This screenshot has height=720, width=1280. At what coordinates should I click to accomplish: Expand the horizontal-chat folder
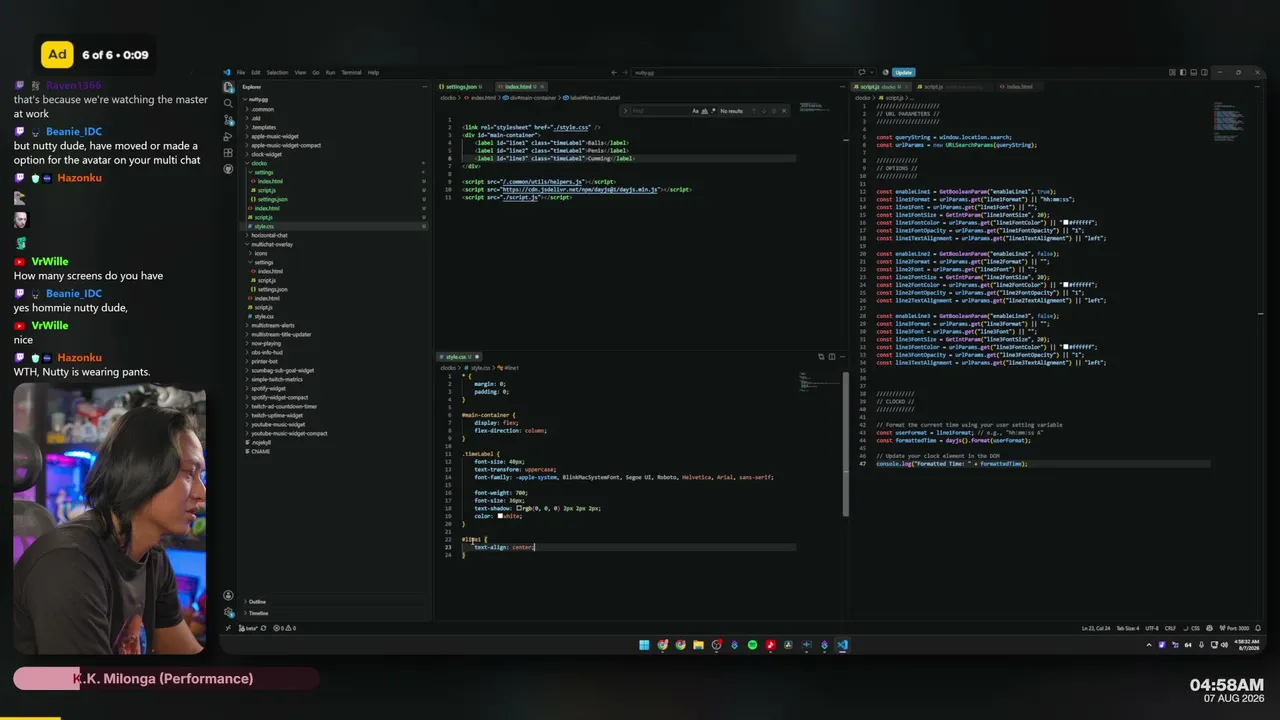coord(269,235)
